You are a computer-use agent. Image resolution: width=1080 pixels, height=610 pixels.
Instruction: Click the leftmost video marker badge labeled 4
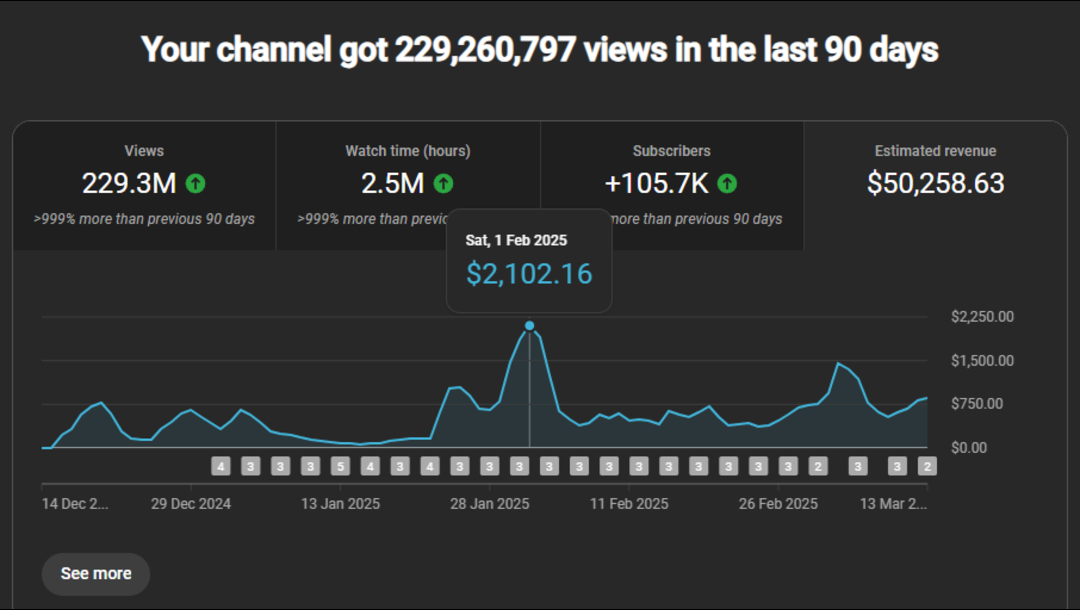[220, 467]
